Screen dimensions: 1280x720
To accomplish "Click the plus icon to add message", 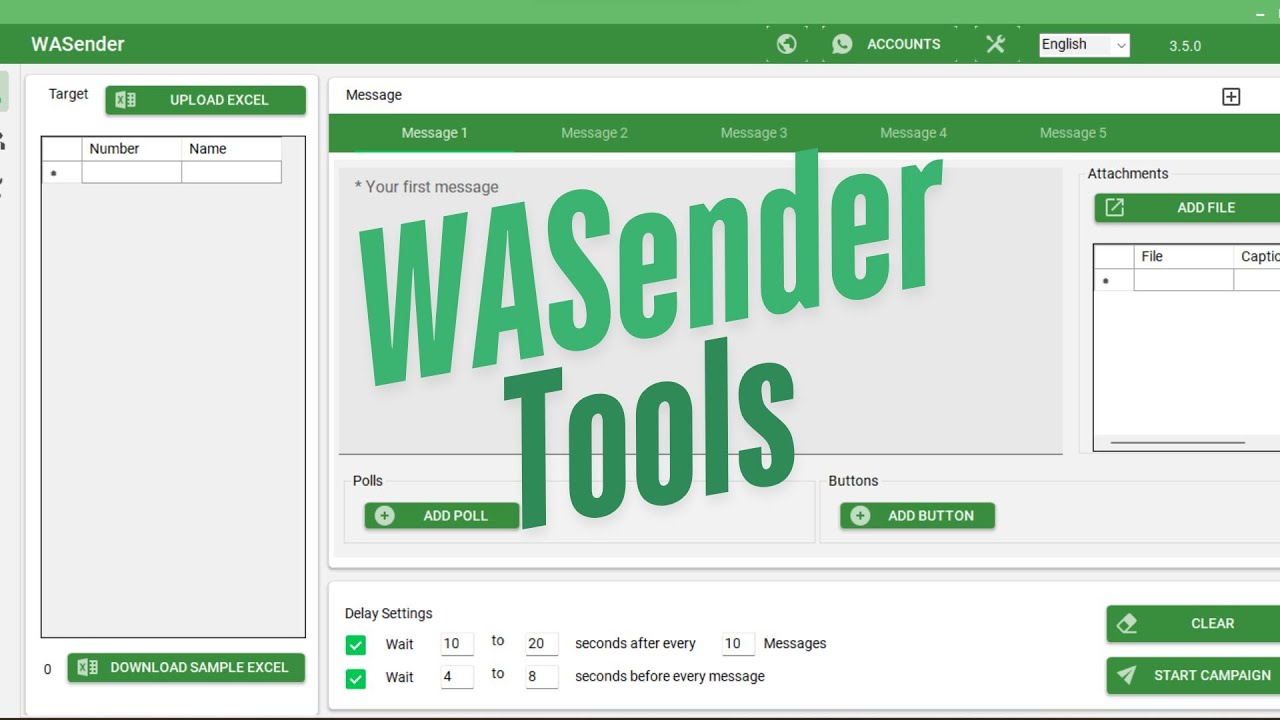I will pyautogui.click(x=1231, y=96).
